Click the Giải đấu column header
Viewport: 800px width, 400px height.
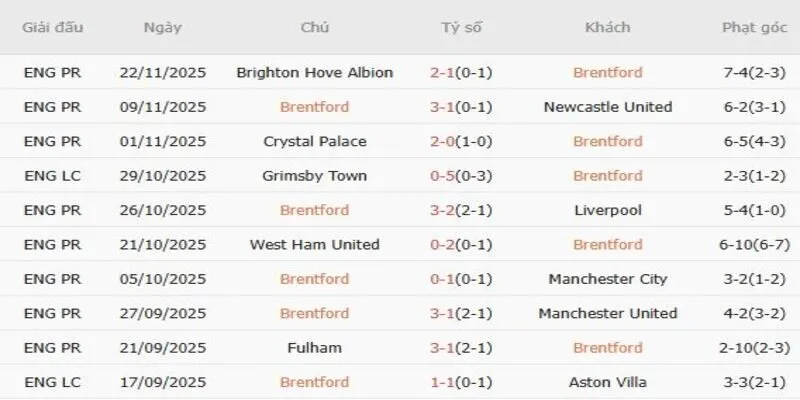[51, 27]
